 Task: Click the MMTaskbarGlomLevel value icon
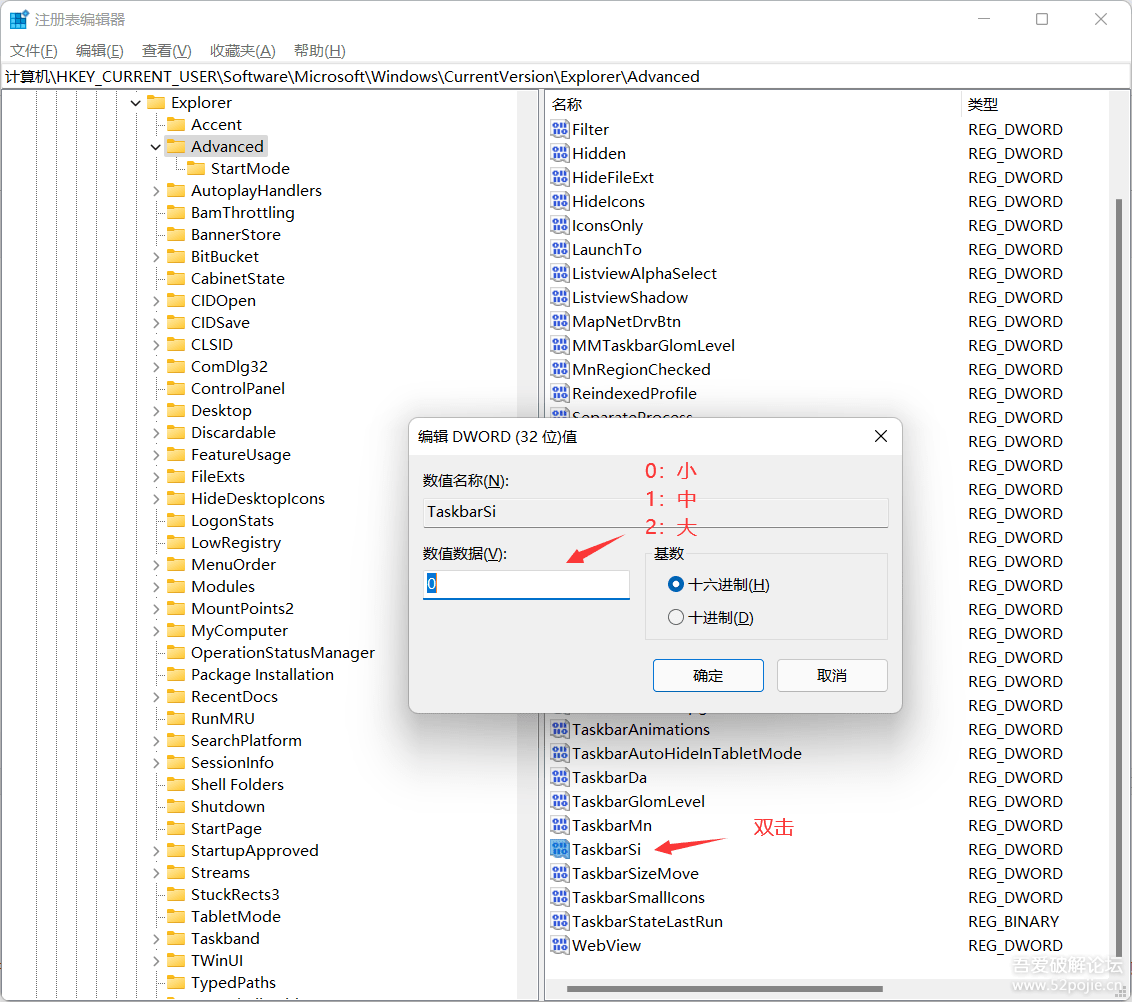tap(560, 345)
